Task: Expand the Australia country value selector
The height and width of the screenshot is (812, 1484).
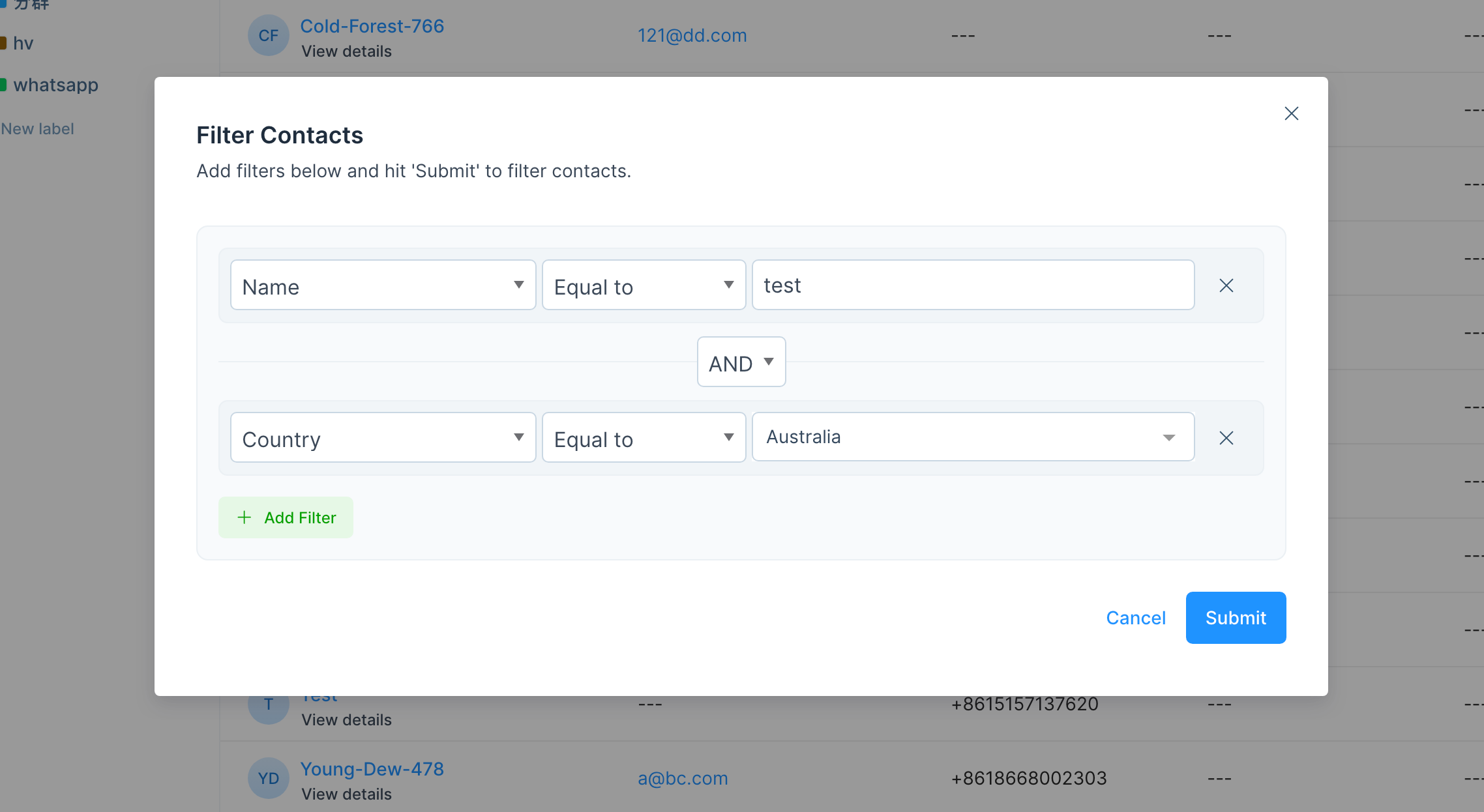Action: [x=973, y=437]
